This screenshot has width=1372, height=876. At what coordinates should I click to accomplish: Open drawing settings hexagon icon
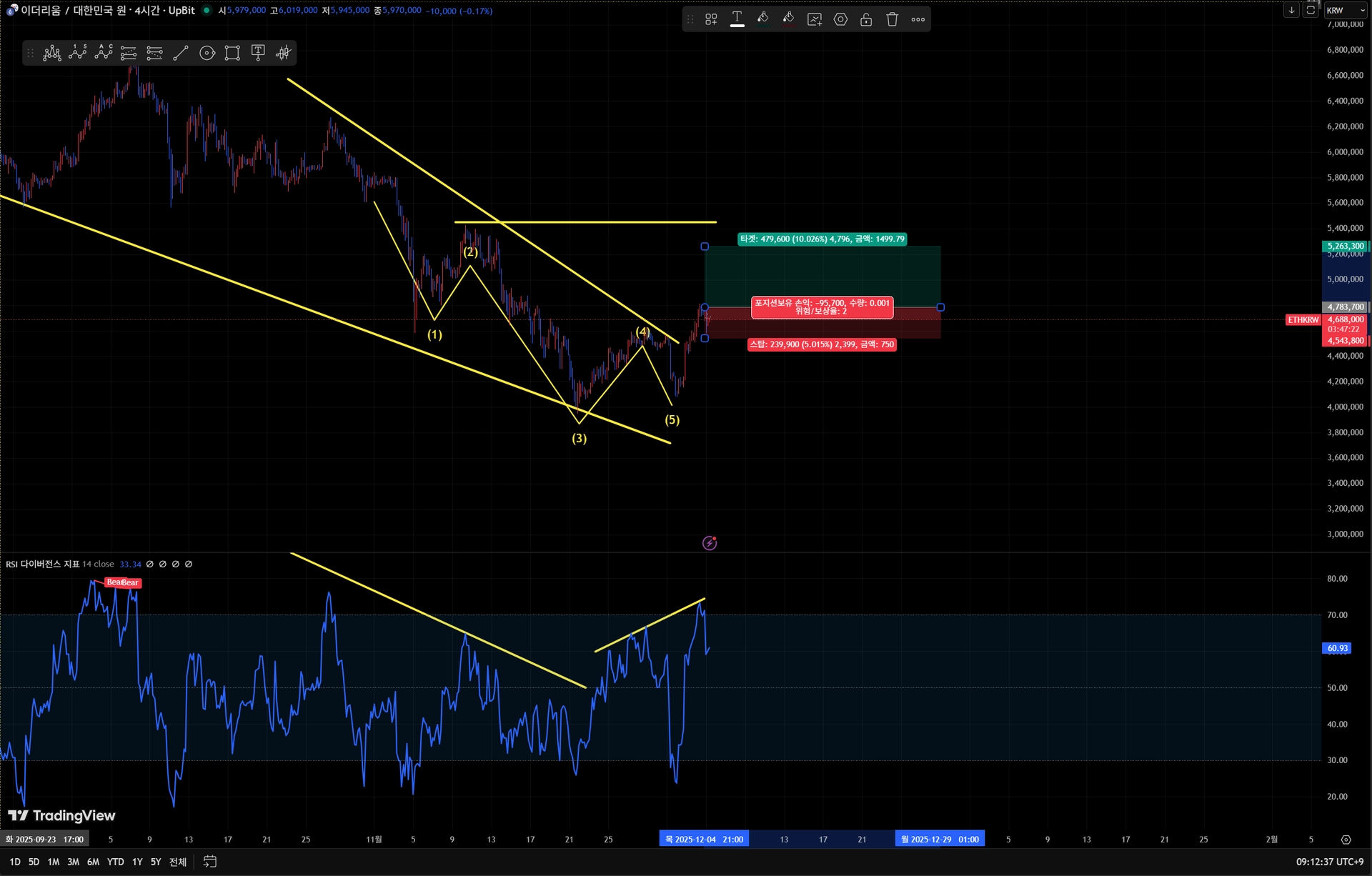click(x=840, y=19)
